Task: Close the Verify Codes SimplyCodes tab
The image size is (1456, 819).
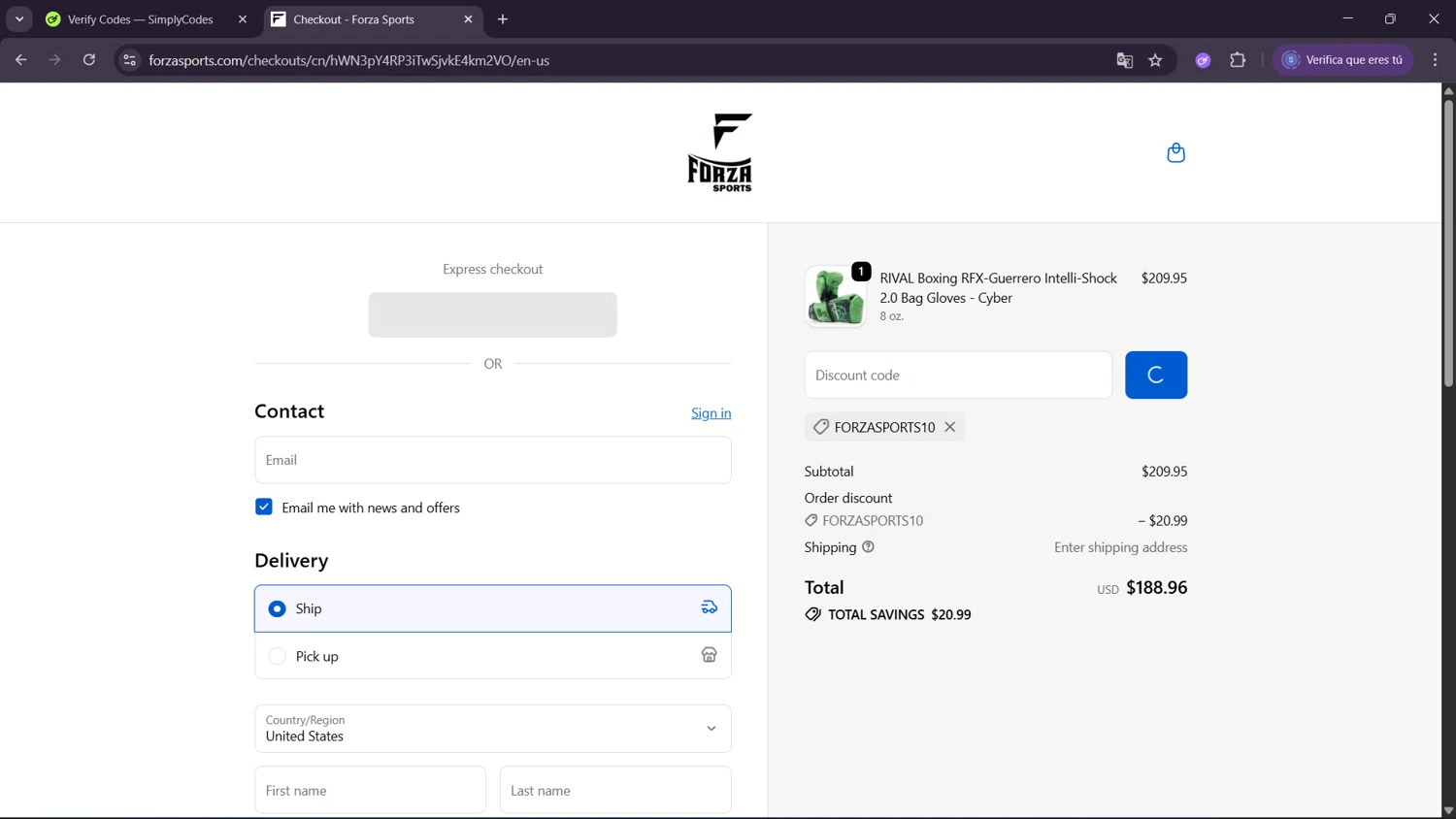Action: click(x=243, y=19)
